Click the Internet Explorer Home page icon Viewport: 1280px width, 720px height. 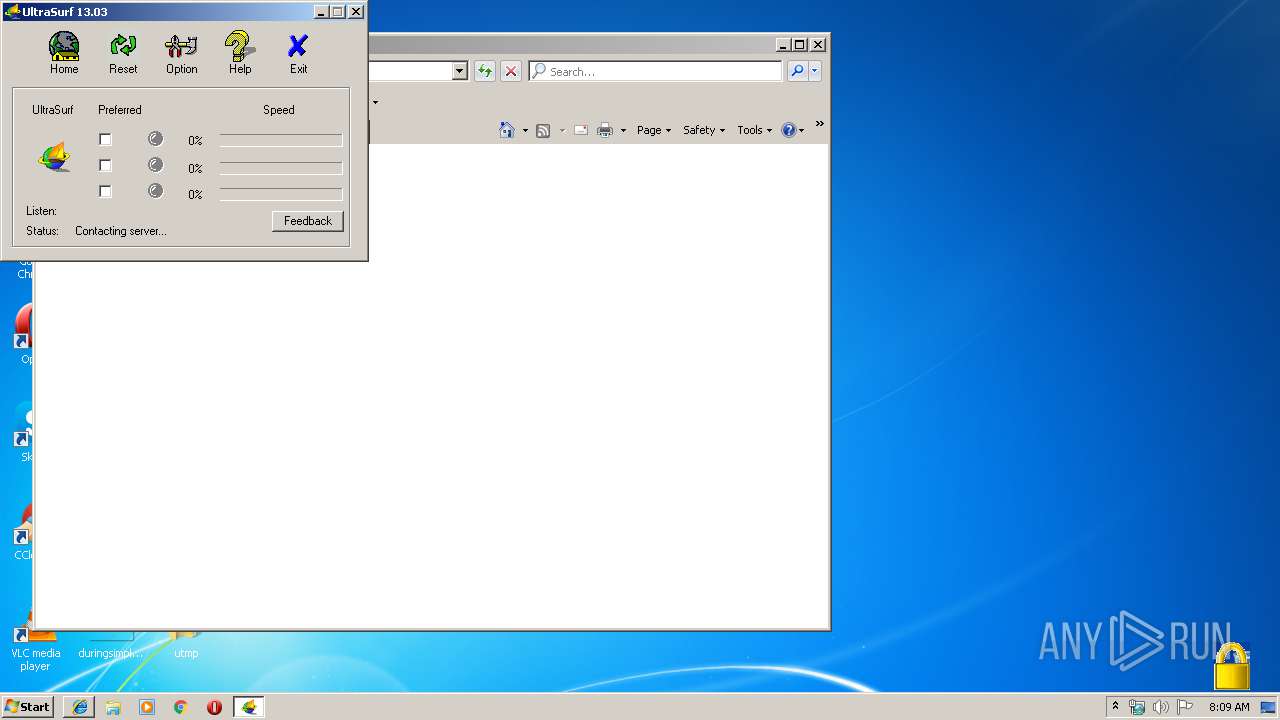507,130
